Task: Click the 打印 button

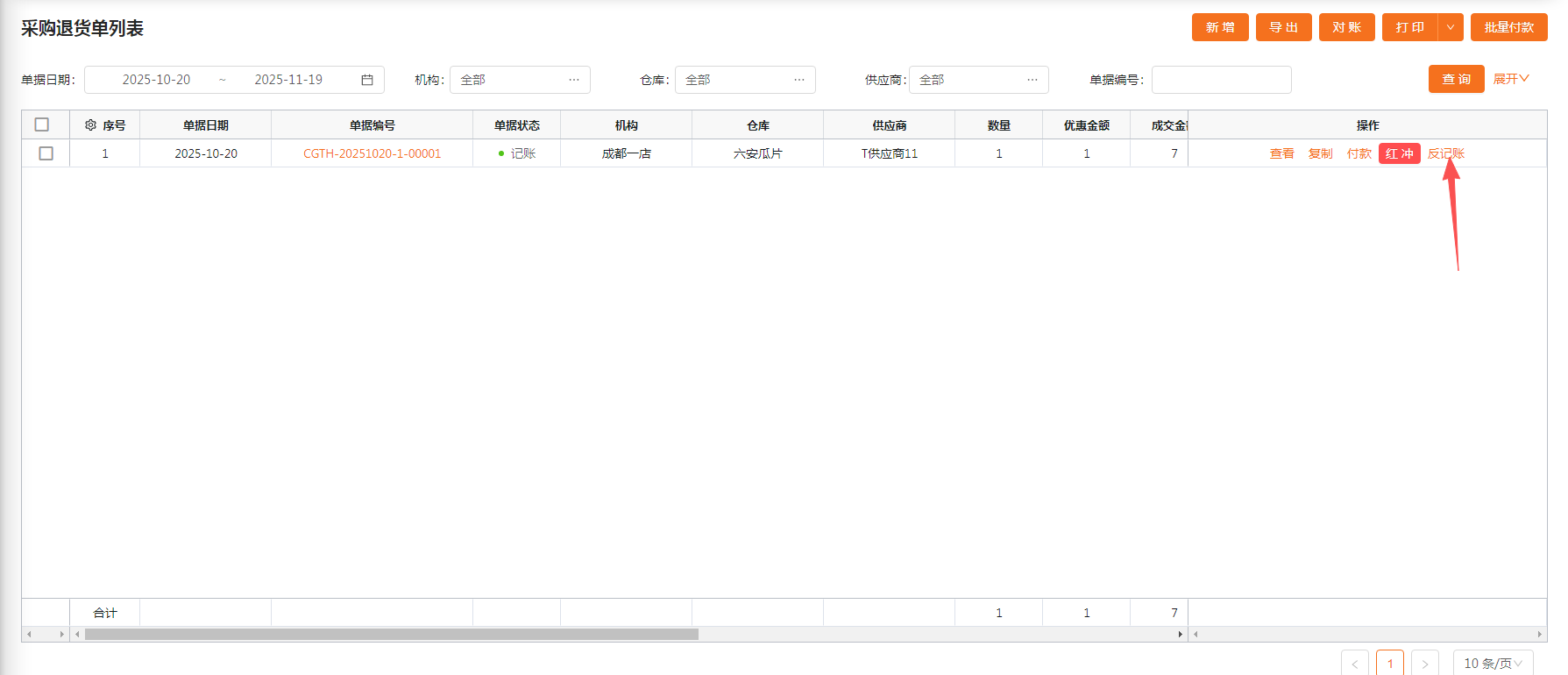Action: (1410, 27)
